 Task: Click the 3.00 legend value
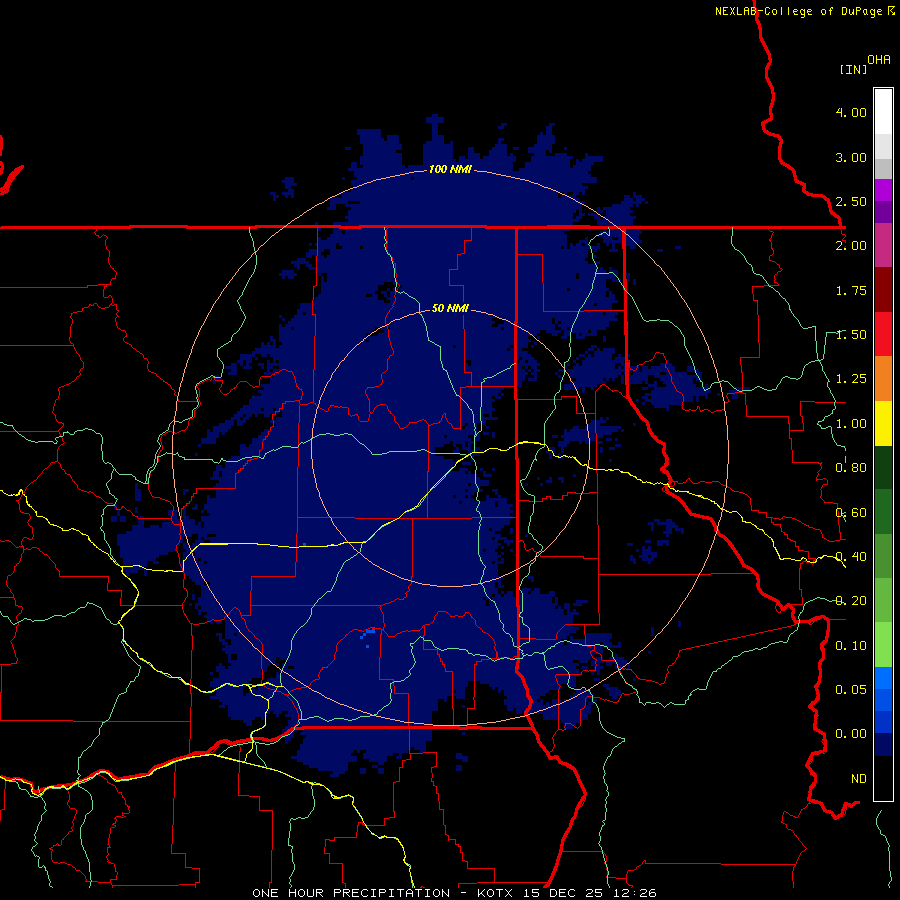851,157
